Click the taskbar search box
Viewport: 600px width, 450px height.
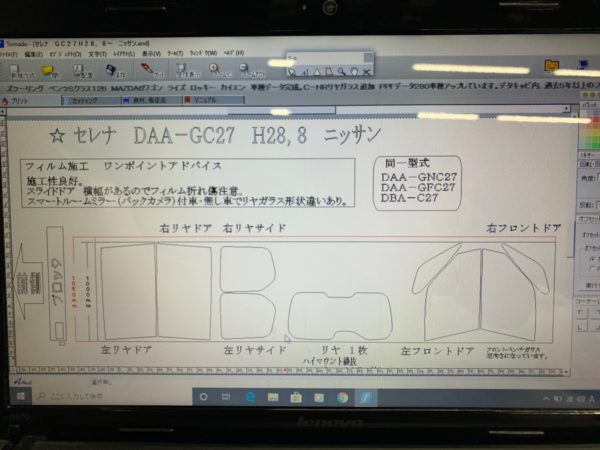(111, 396)
